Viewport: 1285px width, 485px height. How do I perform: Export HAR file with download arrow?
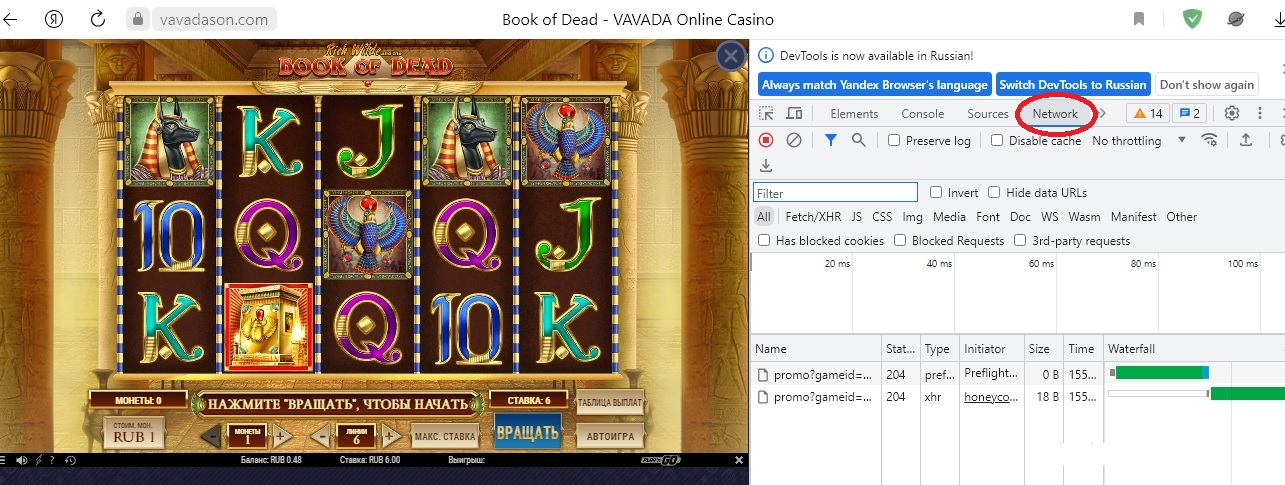pos(766,166)
